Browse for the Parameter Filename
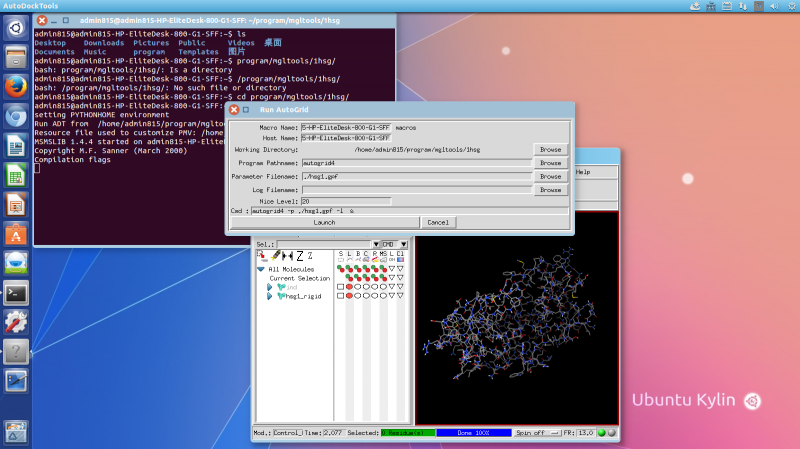Viewport: 800px width, 449px height. click(550, 176)
